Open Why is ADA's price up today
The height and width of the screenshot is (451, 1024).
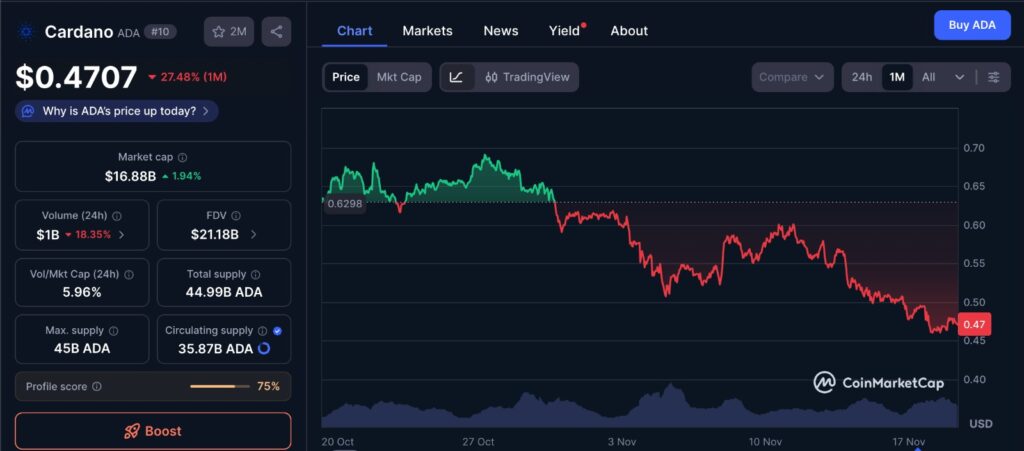coord(117,111)
